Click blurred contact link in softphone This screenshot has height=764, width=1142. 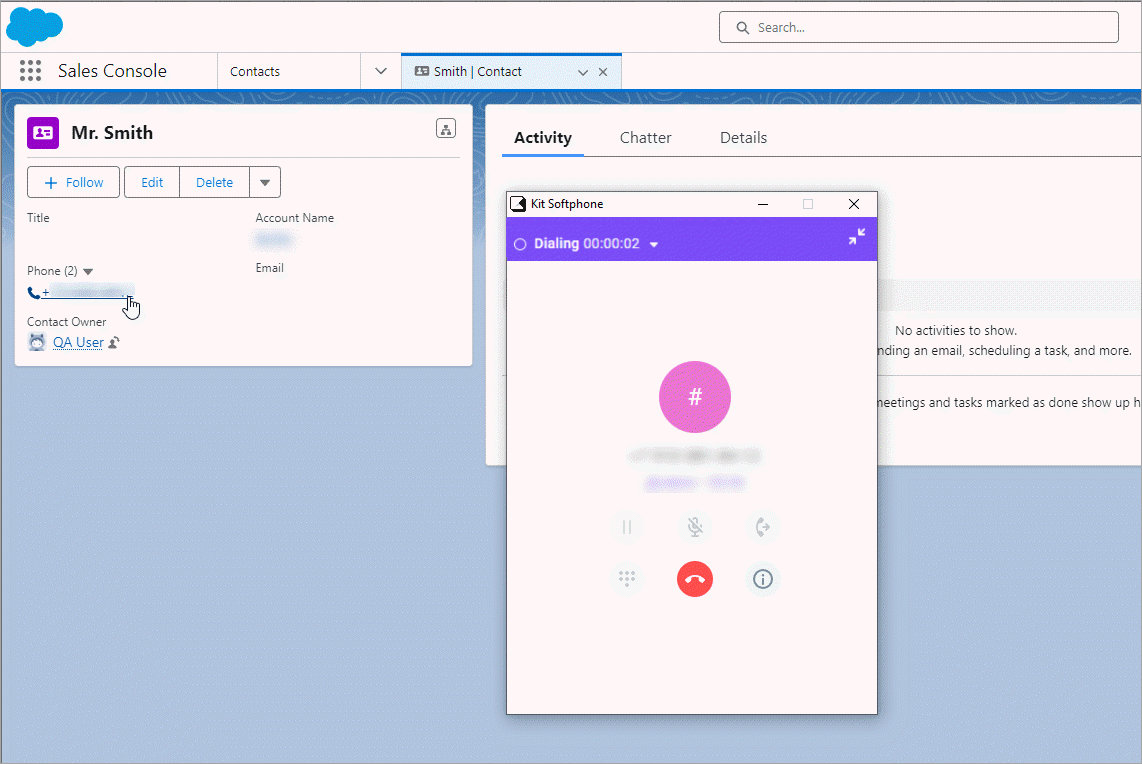(695, 482)
